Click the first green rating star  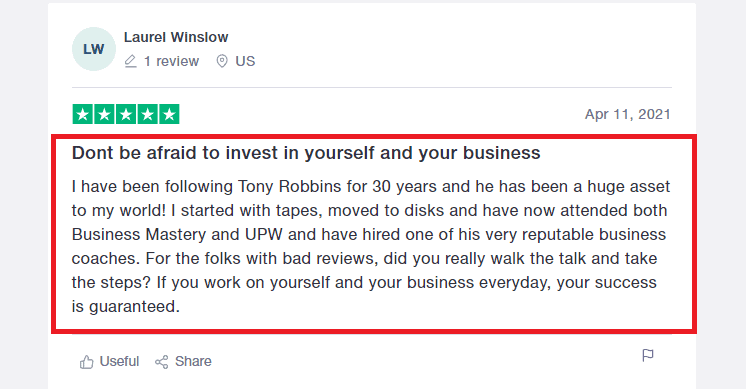[x=83, y=114]
